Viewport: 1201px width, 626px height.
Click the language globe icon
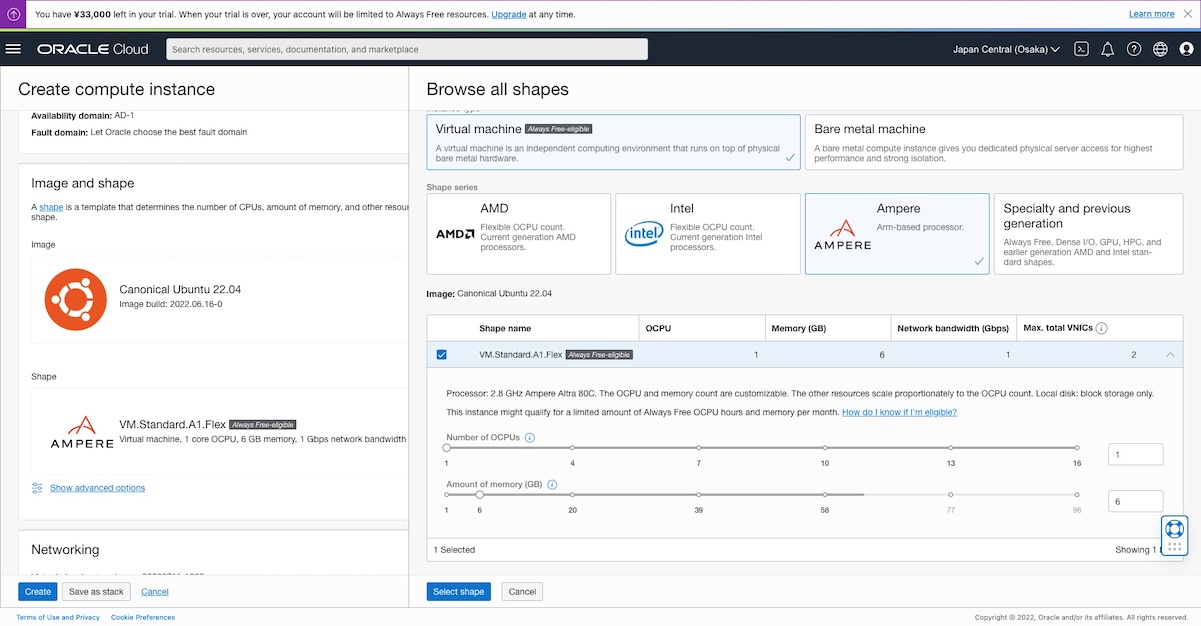click(x=1160, y=49)
